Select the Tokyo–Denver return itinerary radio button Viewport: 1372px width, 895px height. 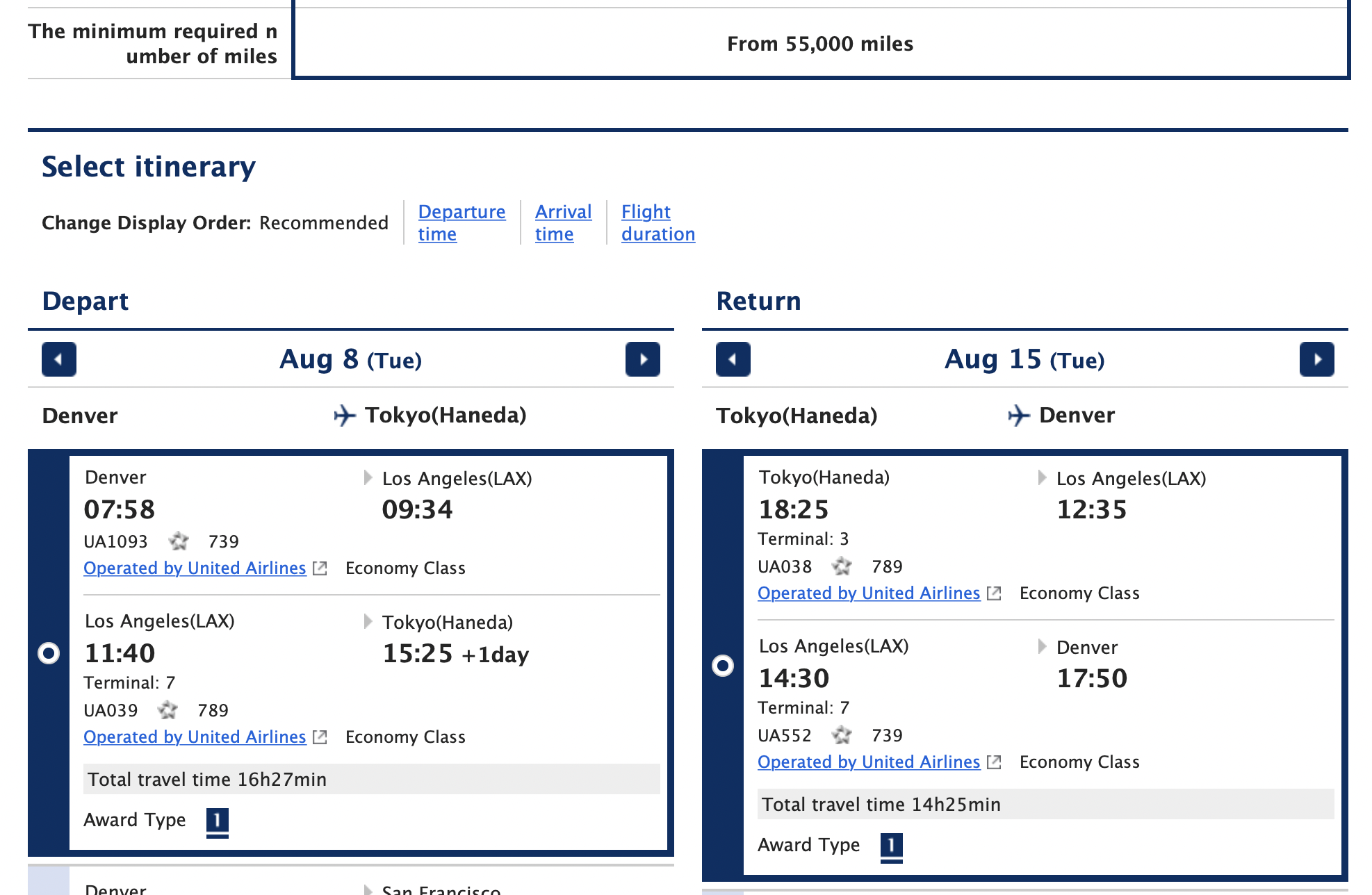pyautogui.click(x=723, y=665)
